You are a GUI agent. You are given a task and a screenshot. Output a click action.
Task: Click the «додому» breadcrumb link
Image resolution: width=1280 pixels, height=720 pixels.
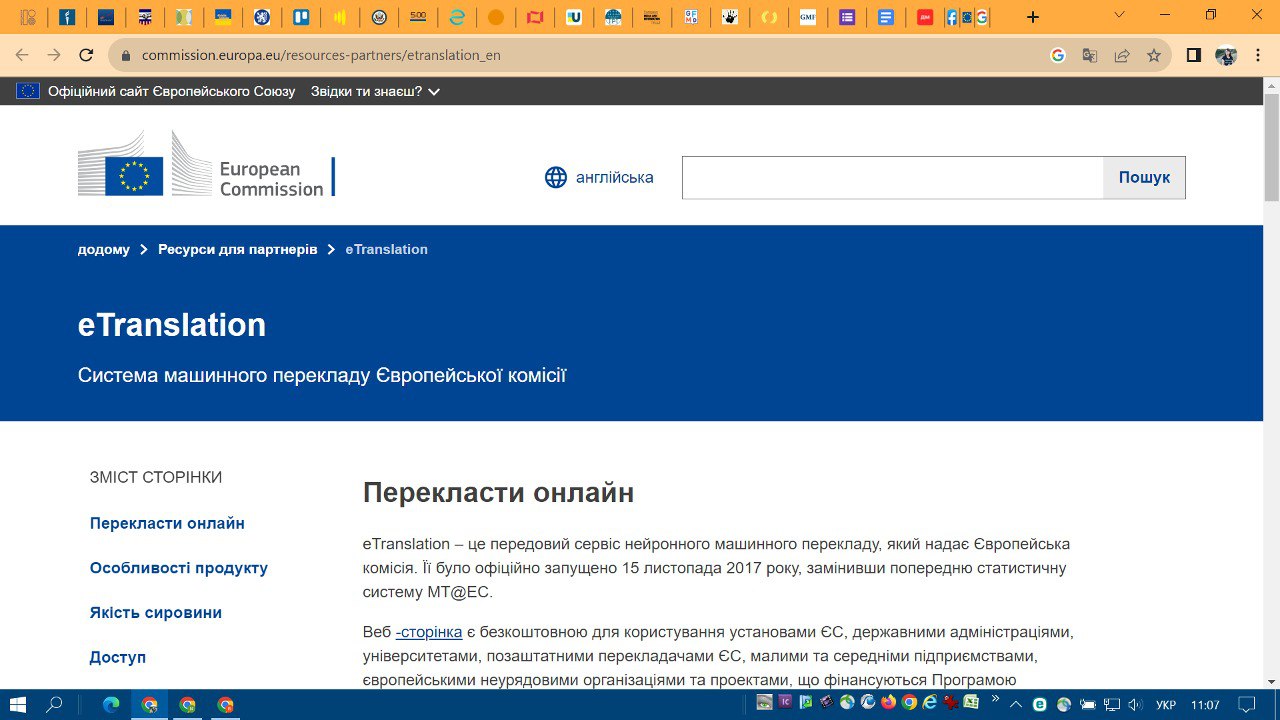tap(104, 250)
